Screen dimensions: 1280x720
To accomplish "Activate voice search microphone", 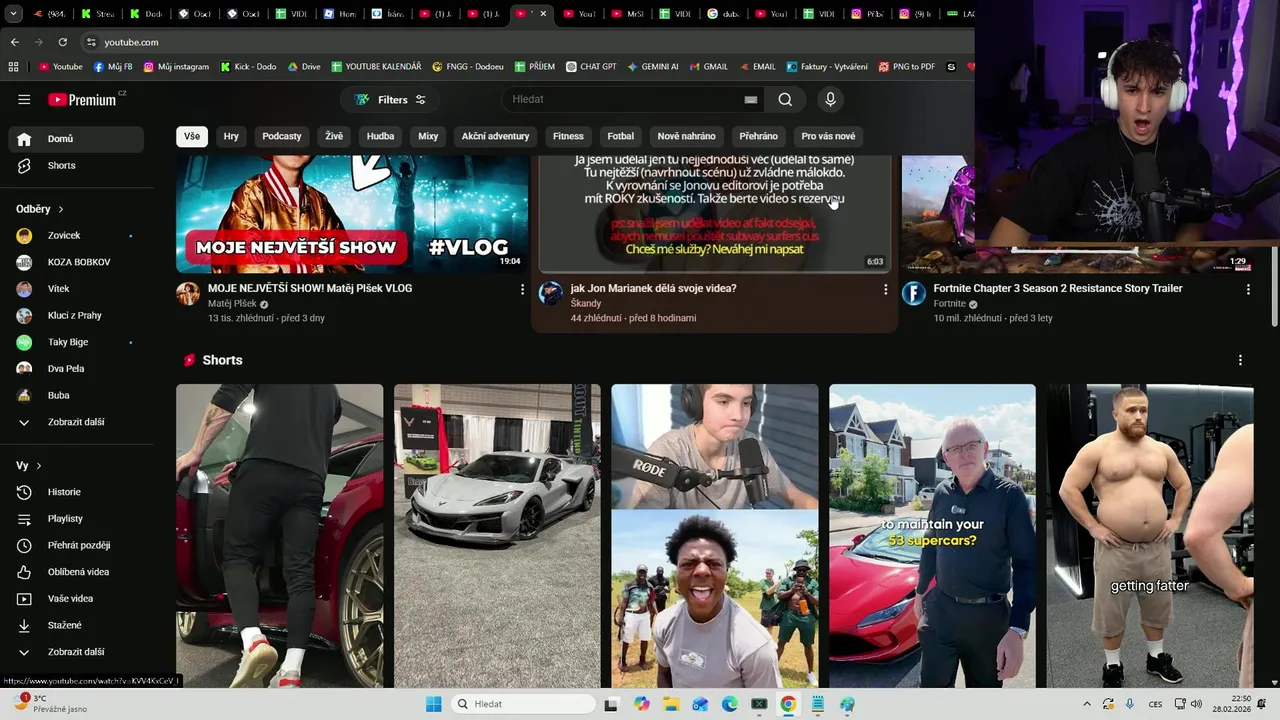I will tap(830, 99).
